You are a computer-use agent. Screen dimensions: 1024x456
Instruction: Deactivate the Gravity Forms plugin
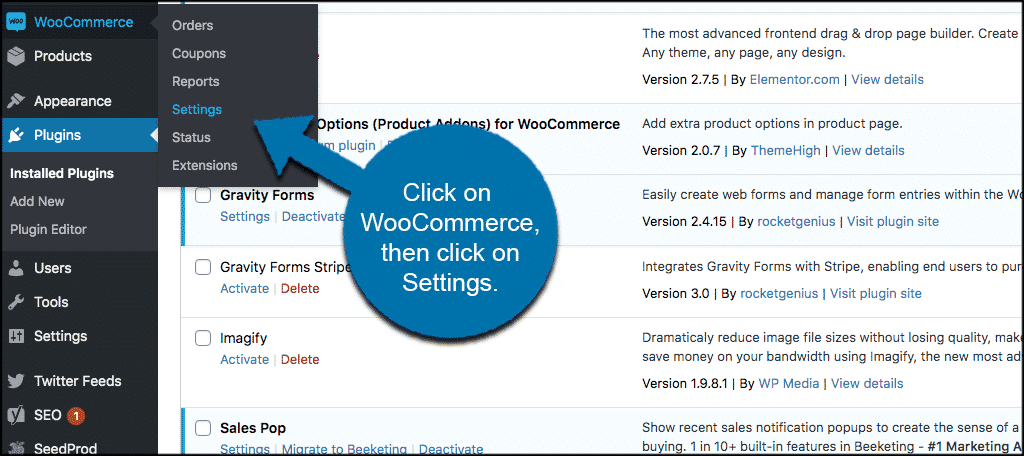tap(313, 216)
